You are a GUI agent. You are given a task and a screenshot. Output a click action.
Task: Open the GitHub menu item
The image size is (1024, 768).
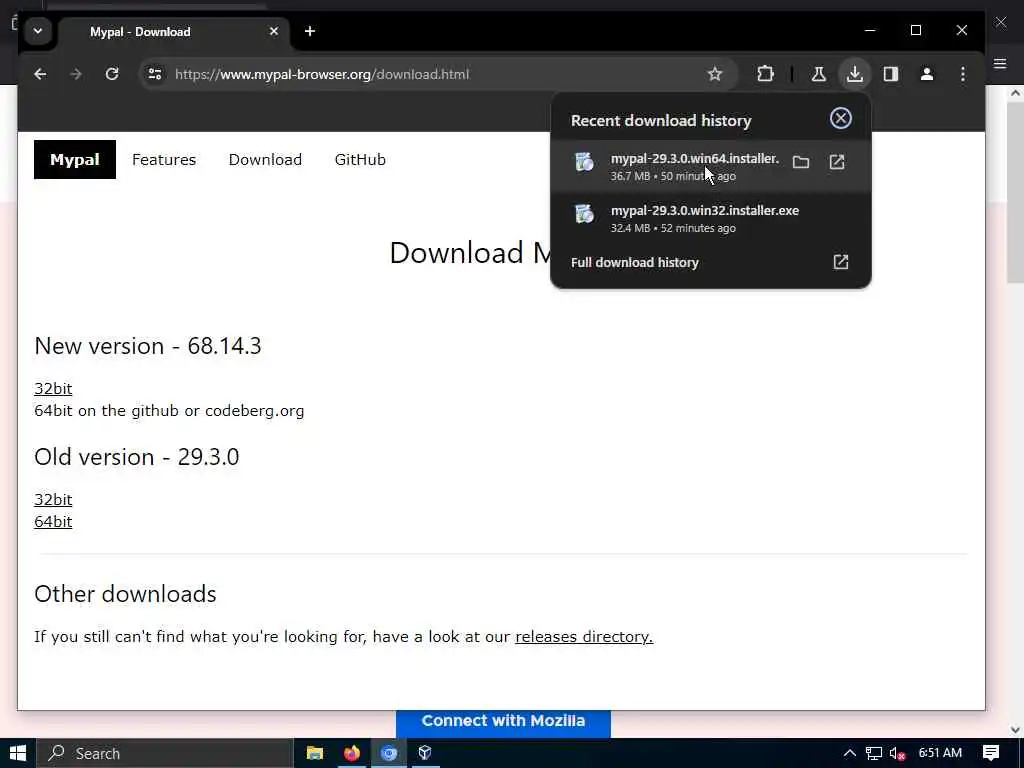coord(360,159)
